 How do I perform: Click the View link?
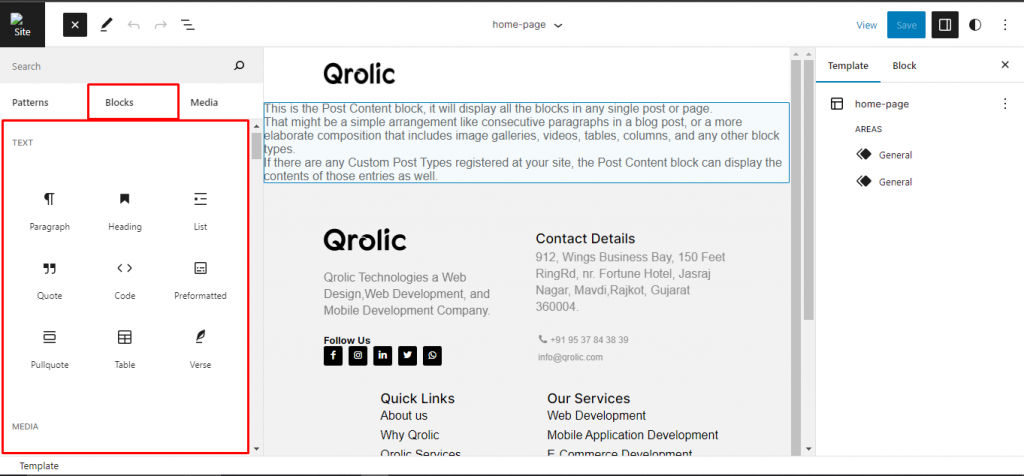pos(867,25)
